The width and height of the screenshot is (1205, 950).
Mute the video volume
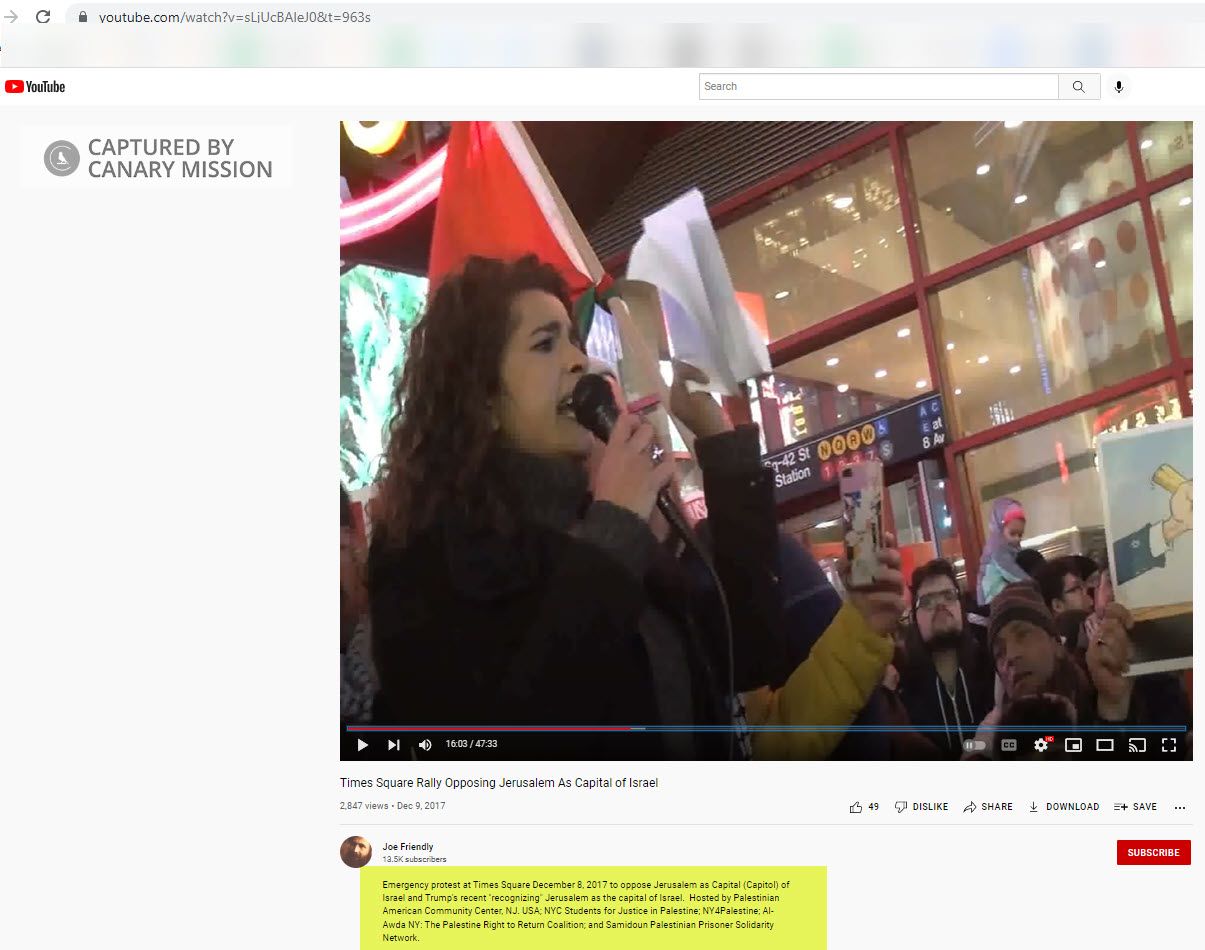coord(425,745)
